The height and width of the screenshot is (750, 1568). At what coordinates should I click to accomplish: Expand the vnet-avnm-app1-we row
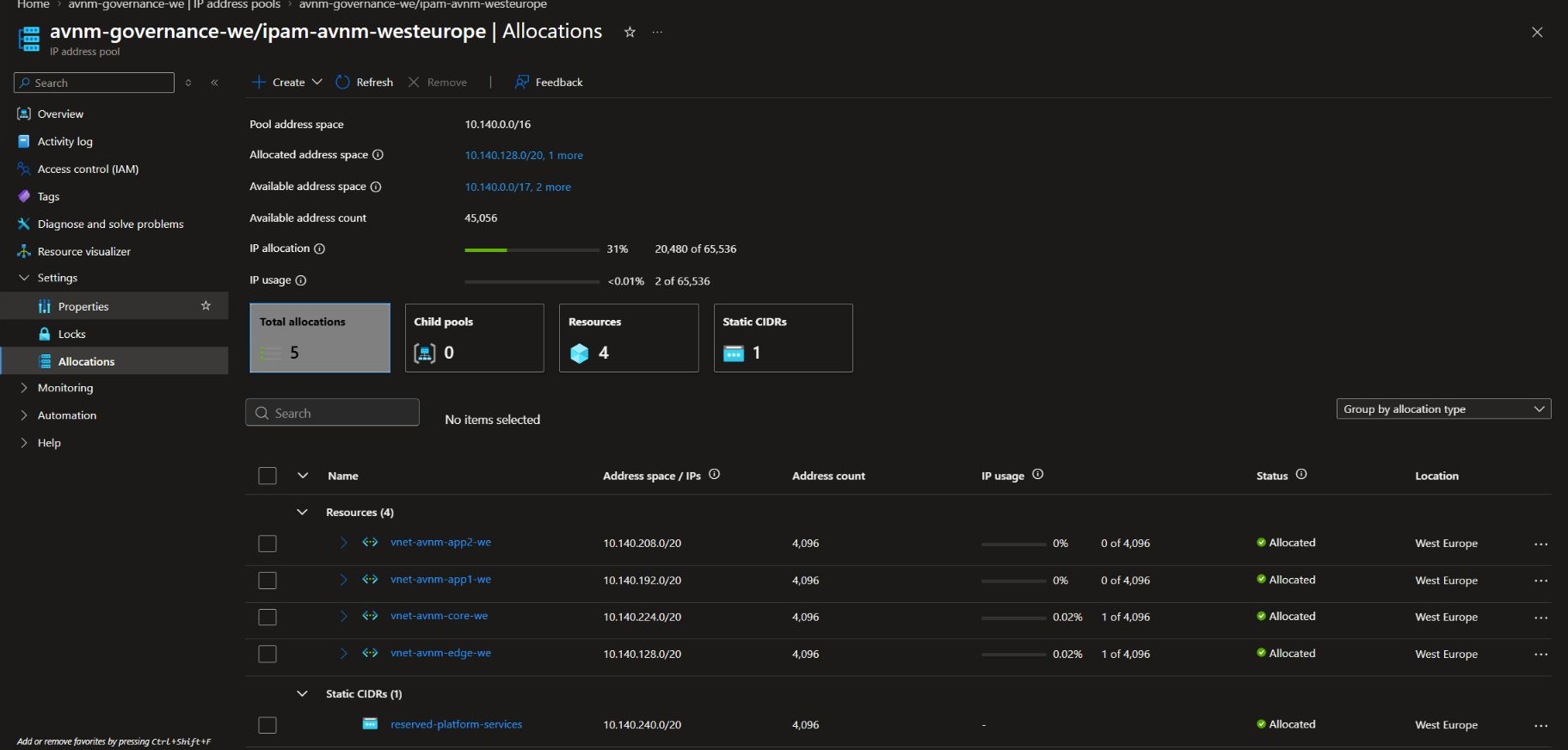(x=343, y=580)
